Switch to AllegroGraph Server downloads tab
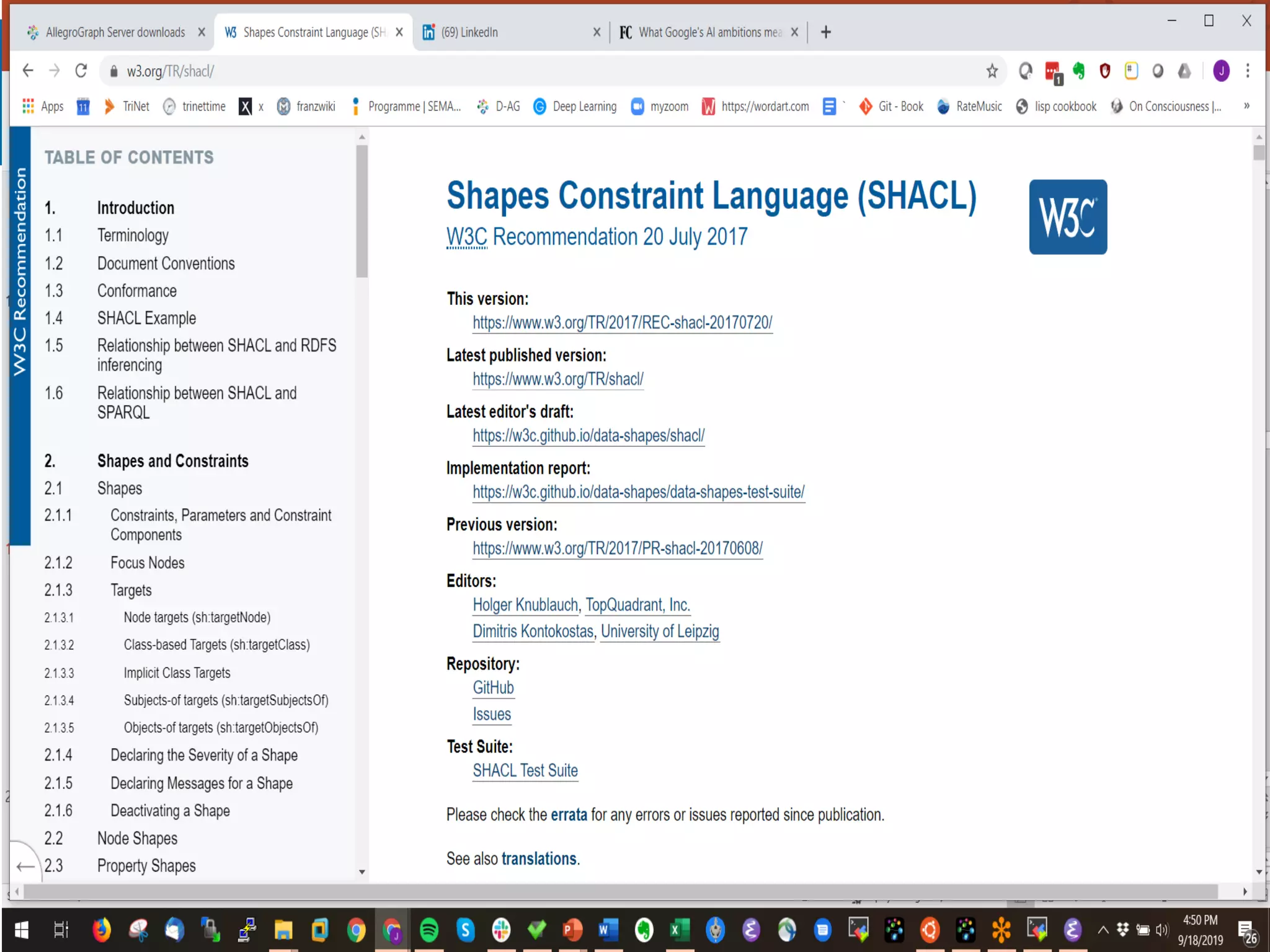The image size is (1270, 952). [x=115, y=32]
